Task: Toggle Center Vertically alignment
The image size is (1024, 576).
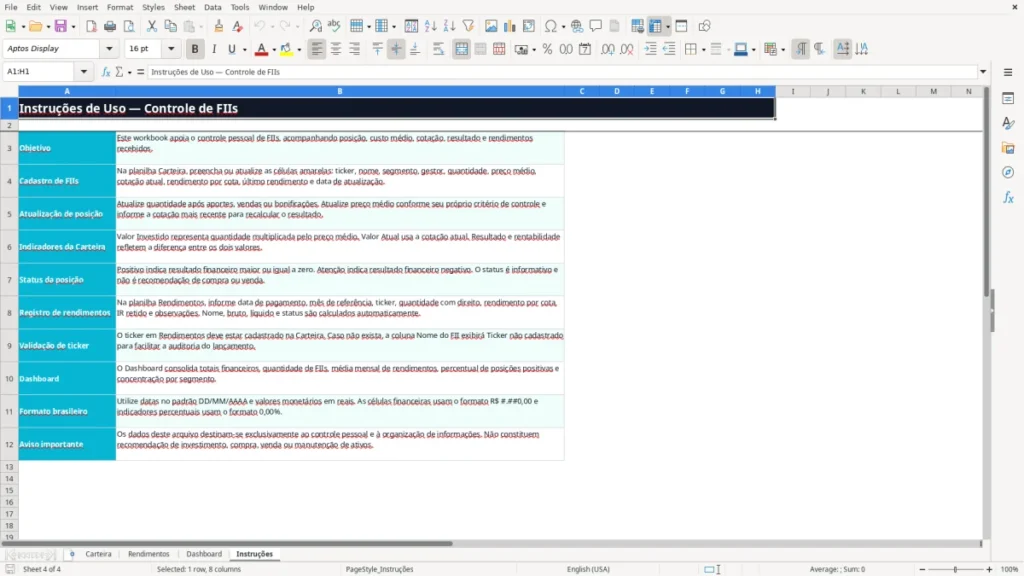Action: point(396,49)
